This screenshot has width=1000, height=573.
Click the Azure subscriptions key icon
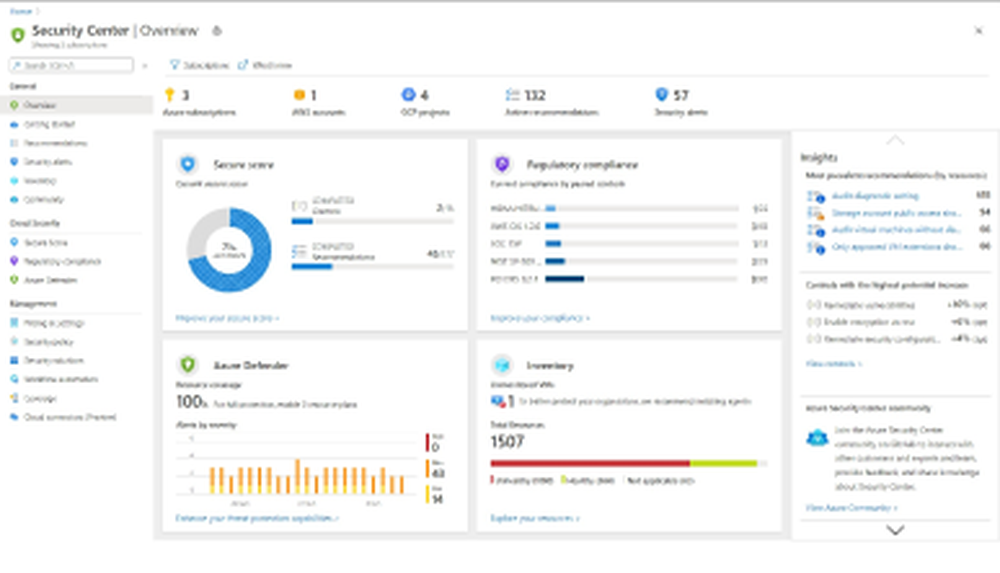coord(170,95)
